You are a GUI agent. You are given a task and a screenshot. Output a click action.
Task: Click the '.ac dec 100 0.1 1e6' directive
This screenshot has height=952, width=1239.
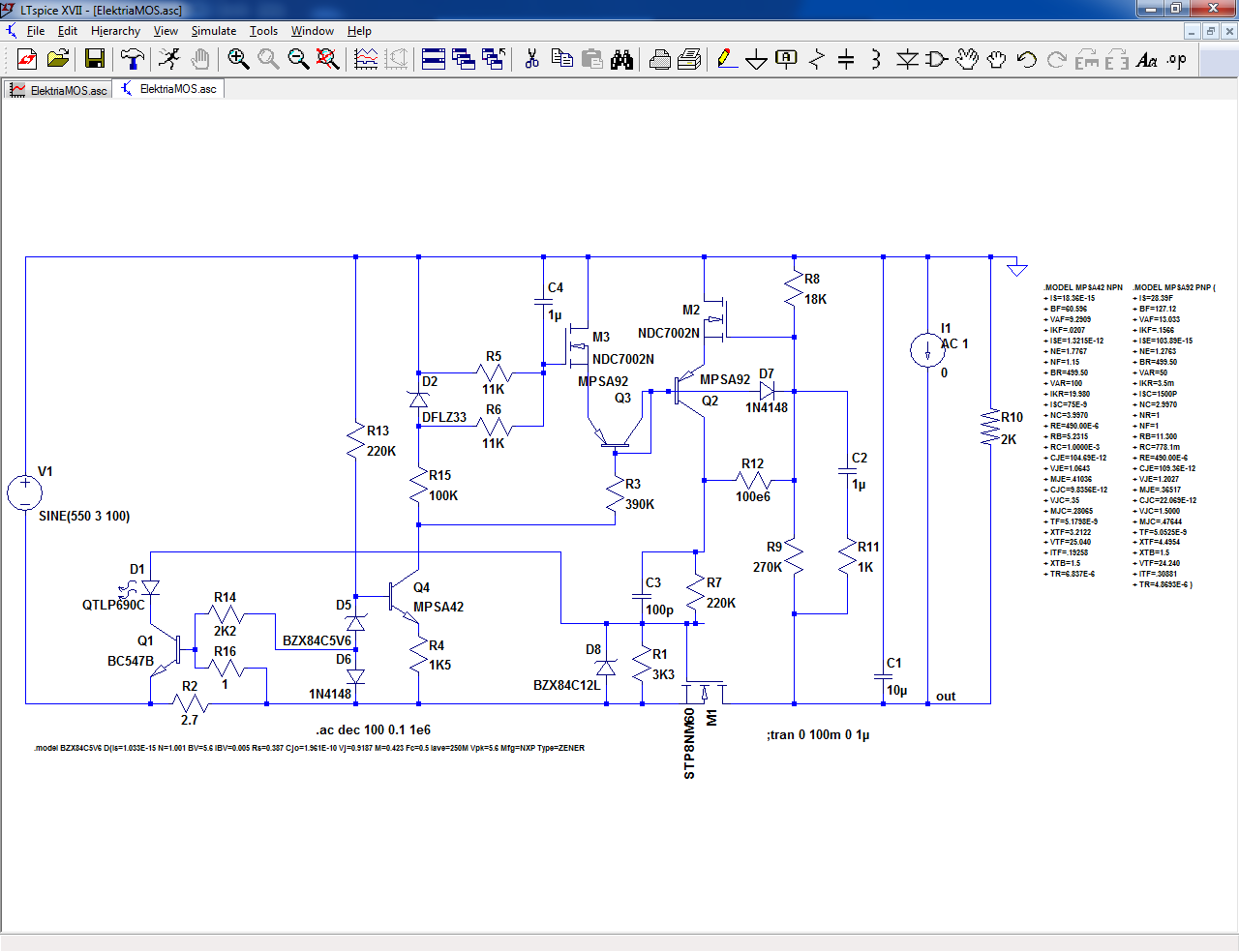[373, 729]
